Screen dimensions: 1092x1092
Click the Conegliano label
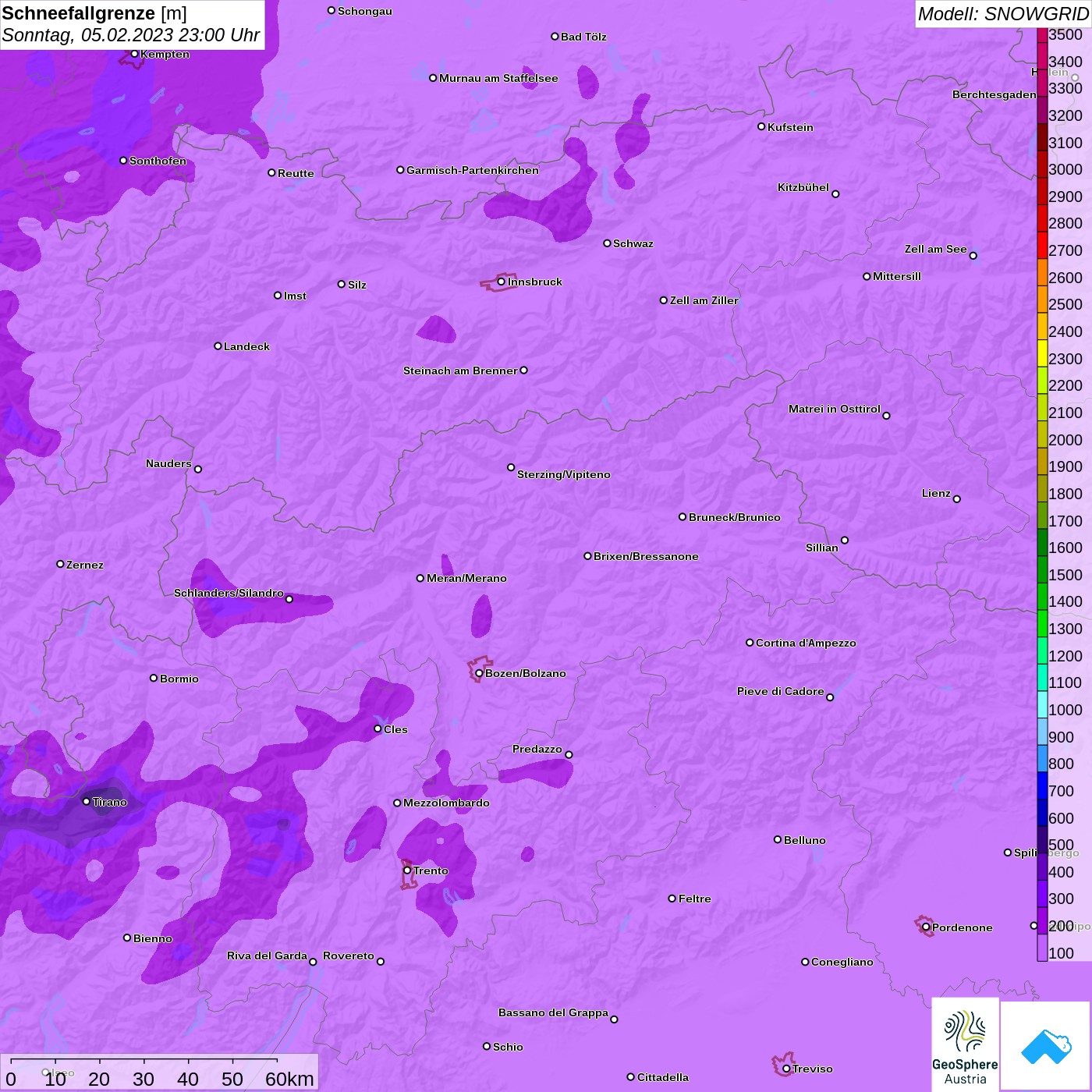[842, 962]
